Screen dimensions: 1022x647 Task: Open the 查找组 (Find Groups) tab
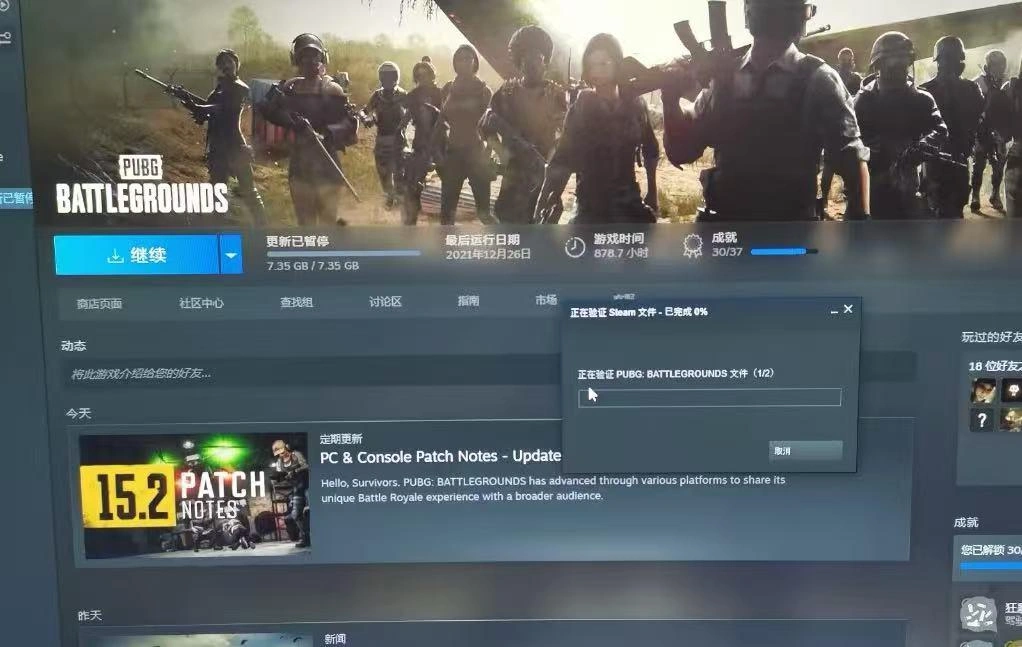pyautogui.click(x=296, y=302)
